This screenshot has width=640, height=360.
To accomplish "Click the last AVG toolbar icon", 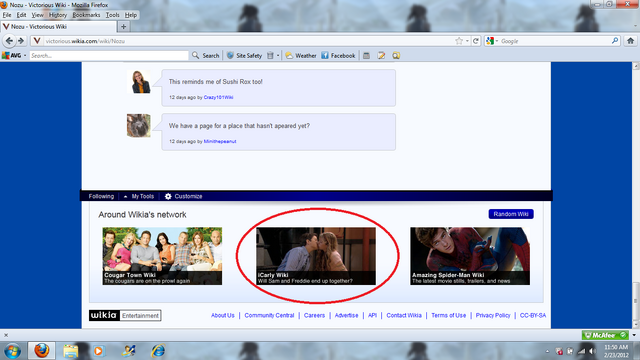I will (x=396, y=56).
